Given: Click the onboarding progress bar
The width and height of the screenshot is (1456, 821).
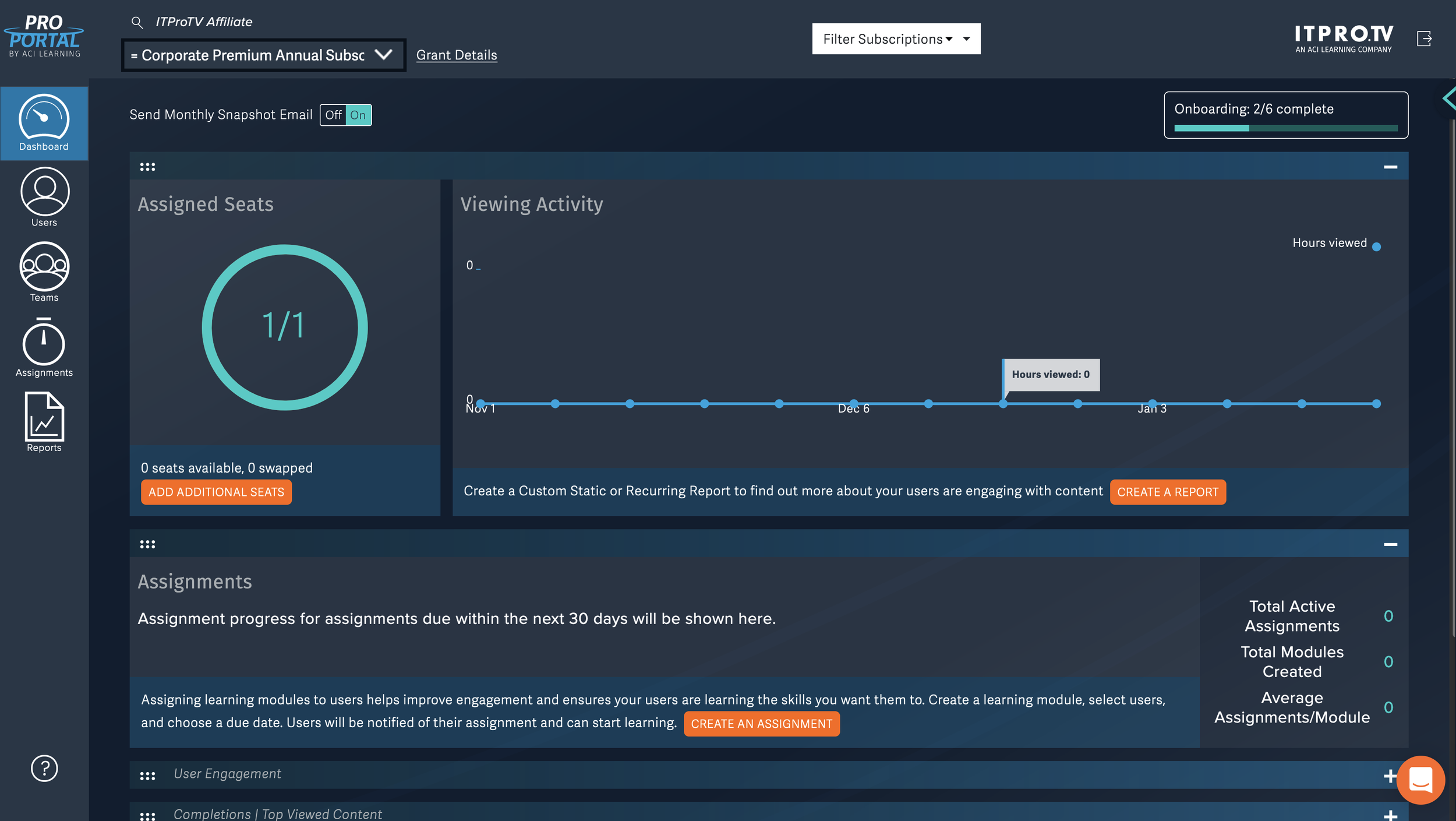Looking at the screenshot, I should coord(1286,128).
